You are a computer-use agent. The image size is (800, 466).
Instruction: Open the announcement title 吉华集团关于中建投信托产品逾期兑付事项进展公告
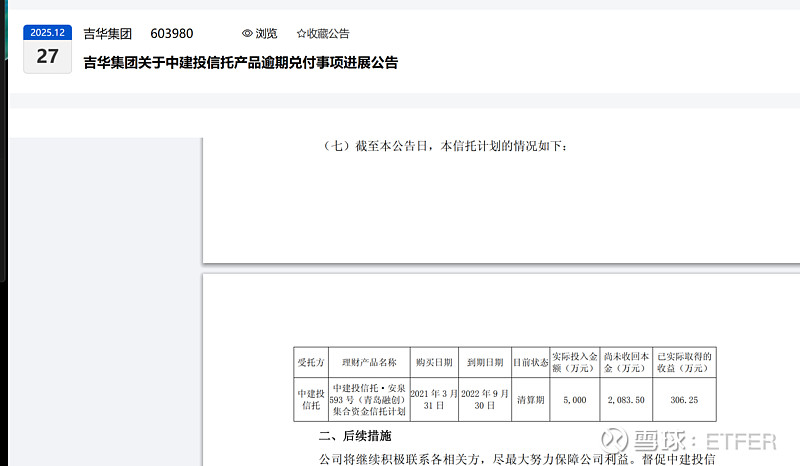coord(241,63)
